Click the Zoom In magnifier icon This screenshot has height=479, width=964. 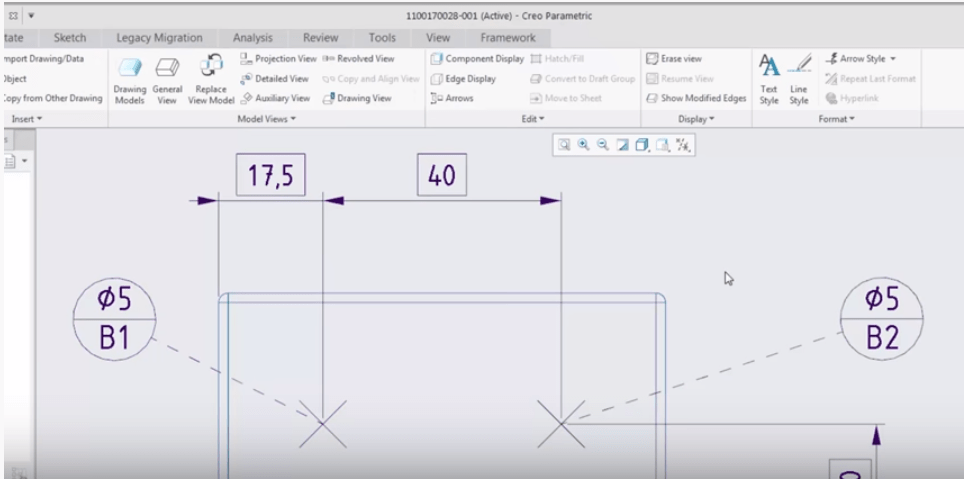pos(583,145)
